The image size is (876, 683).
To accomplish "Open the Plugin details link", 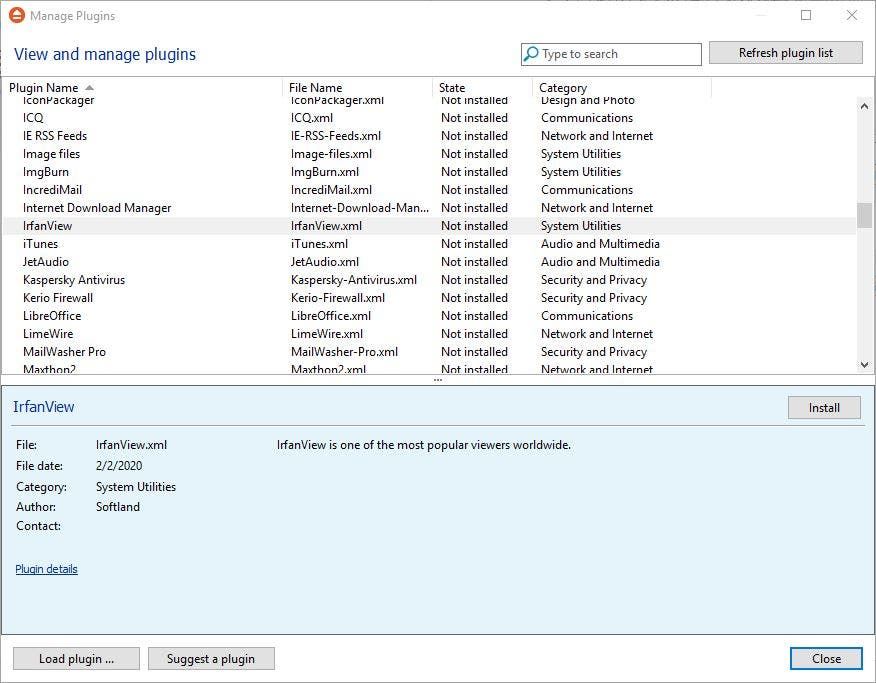I will (x=46, y=569).
